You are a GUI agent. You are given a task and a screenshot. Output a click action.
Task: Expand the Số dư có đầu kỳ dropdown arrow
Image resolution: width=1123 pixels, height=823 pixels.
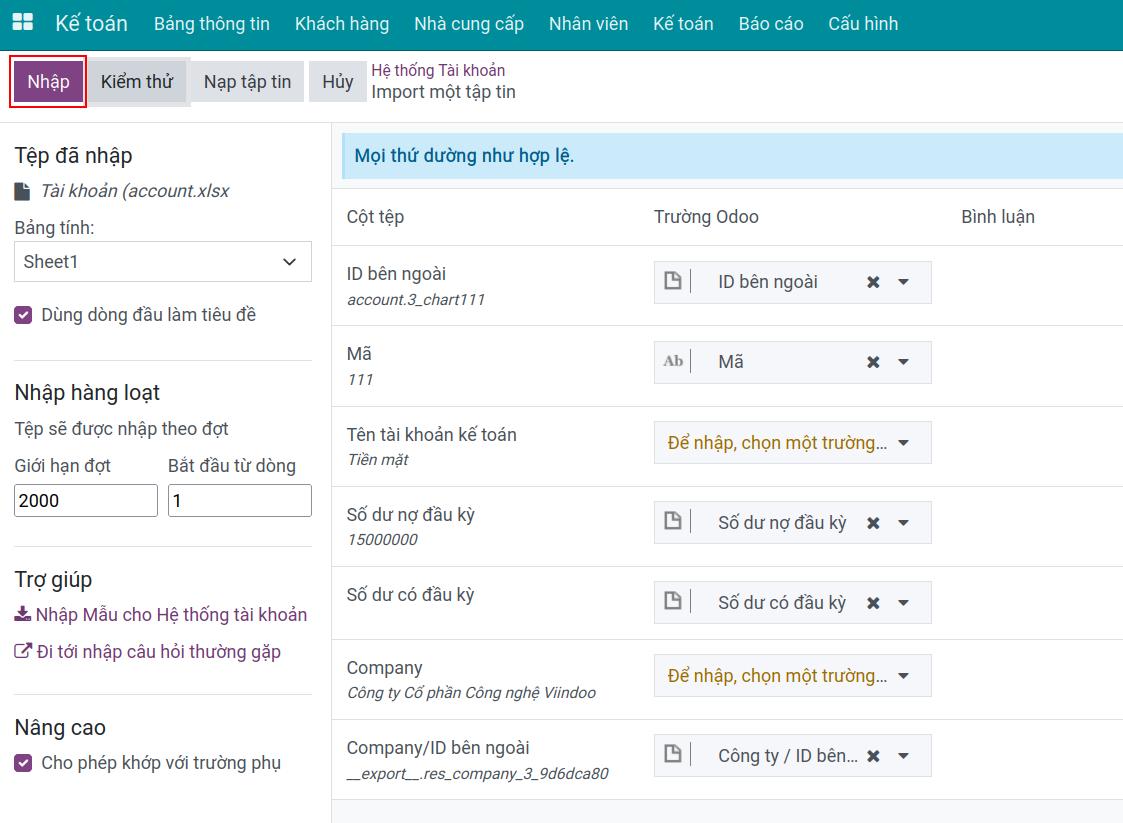click(x=904, y=603)
